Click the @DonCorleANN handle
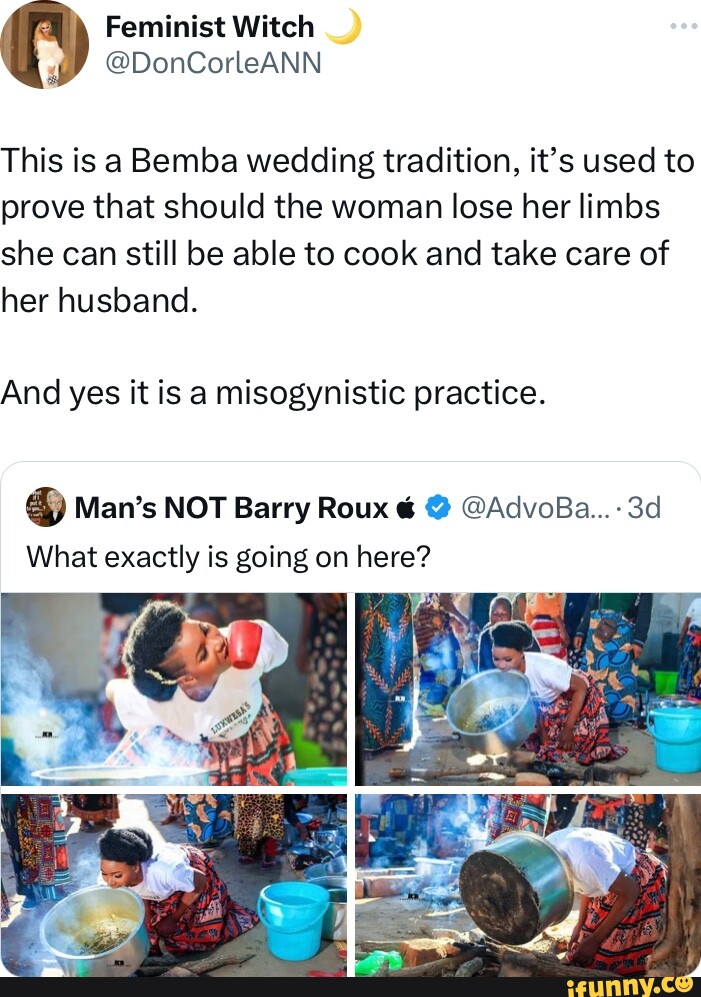701x997 pixels. pos(213,63)
